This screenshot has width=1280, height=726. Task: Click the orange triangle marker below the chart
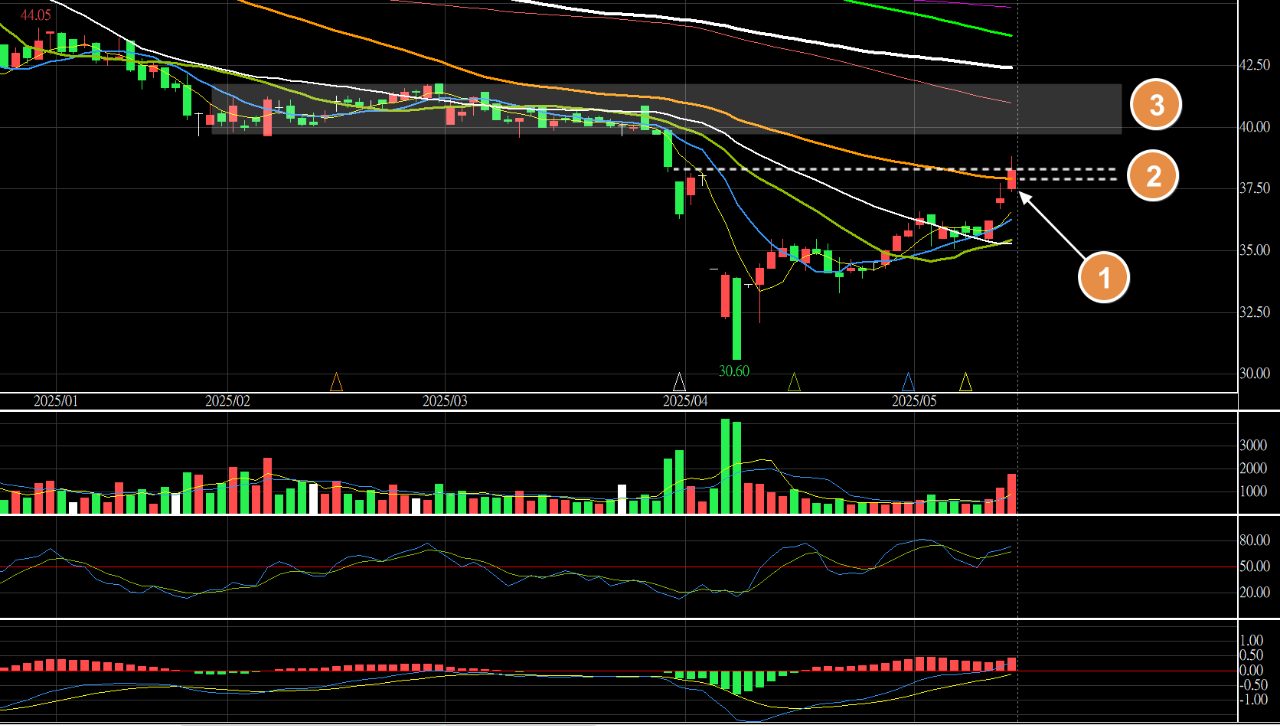(x=337, y=381)
